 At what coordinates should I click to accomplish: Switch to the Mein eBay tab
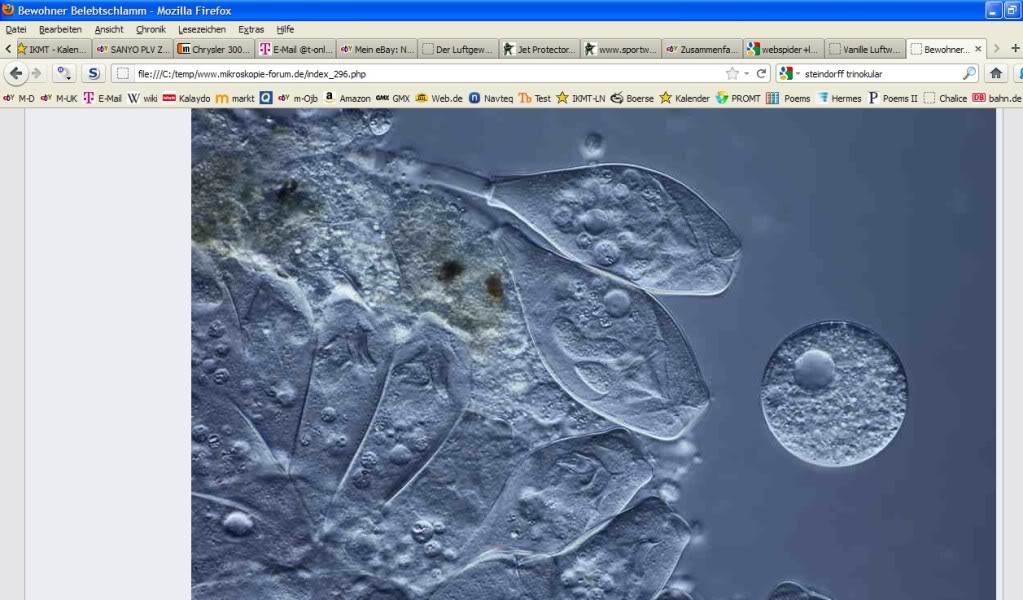point(377,49)
